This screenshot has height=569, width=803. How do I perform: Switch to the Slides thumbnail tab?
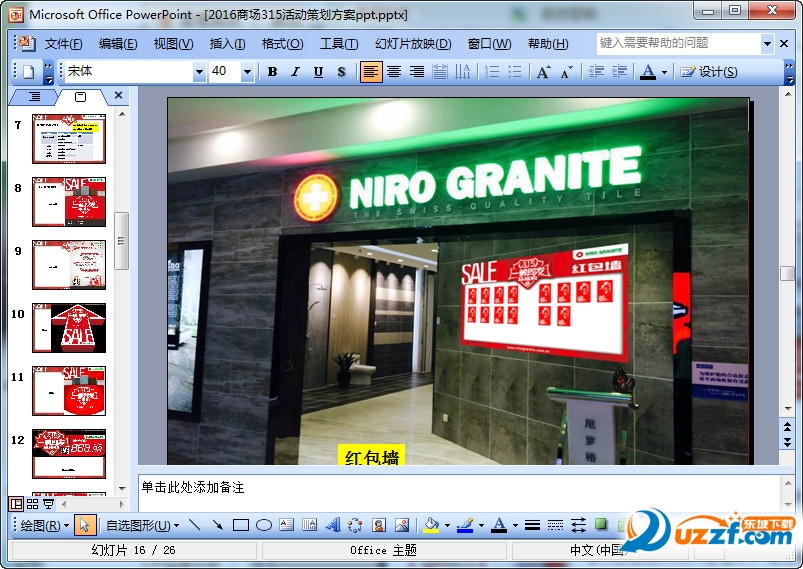[x=80, y=96]
